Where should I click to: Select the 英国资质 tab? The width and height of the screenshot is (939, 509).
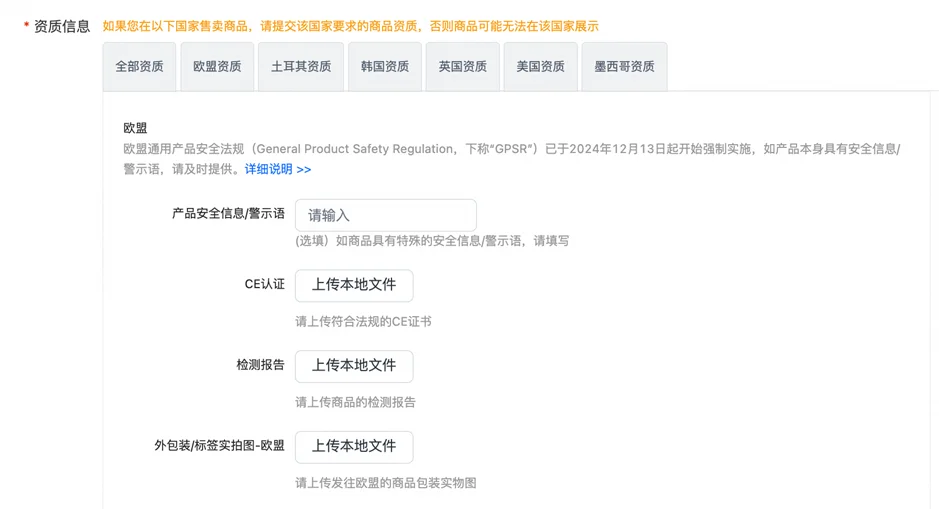[x=462, y=67]
